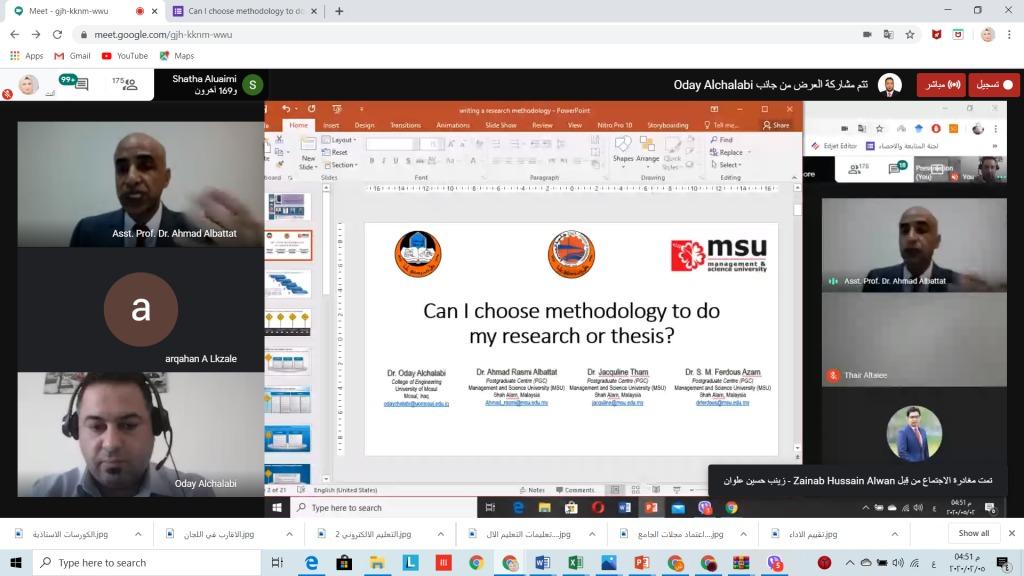Open Excel from the taskbar

click(x=576, y=563)
